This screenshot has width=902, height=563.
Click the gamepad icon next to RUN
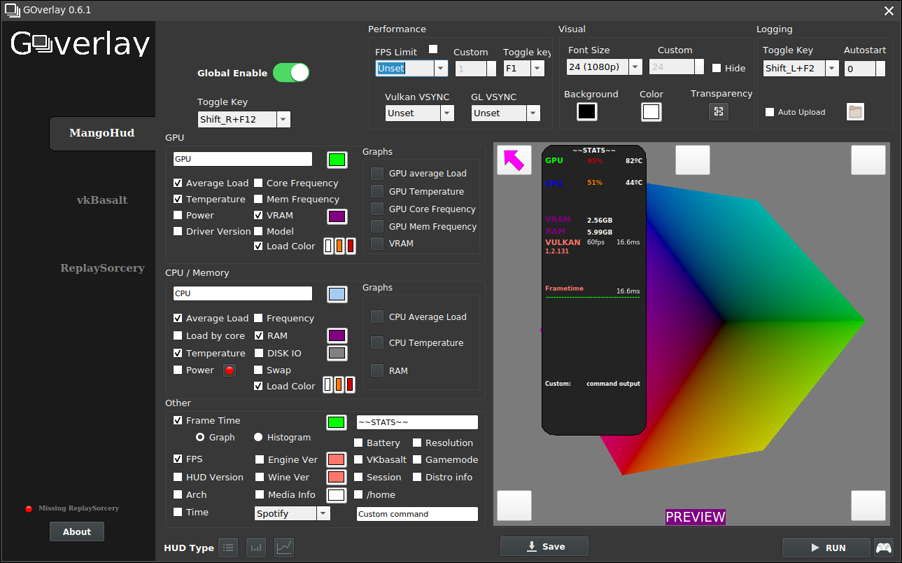pos(884,547)
